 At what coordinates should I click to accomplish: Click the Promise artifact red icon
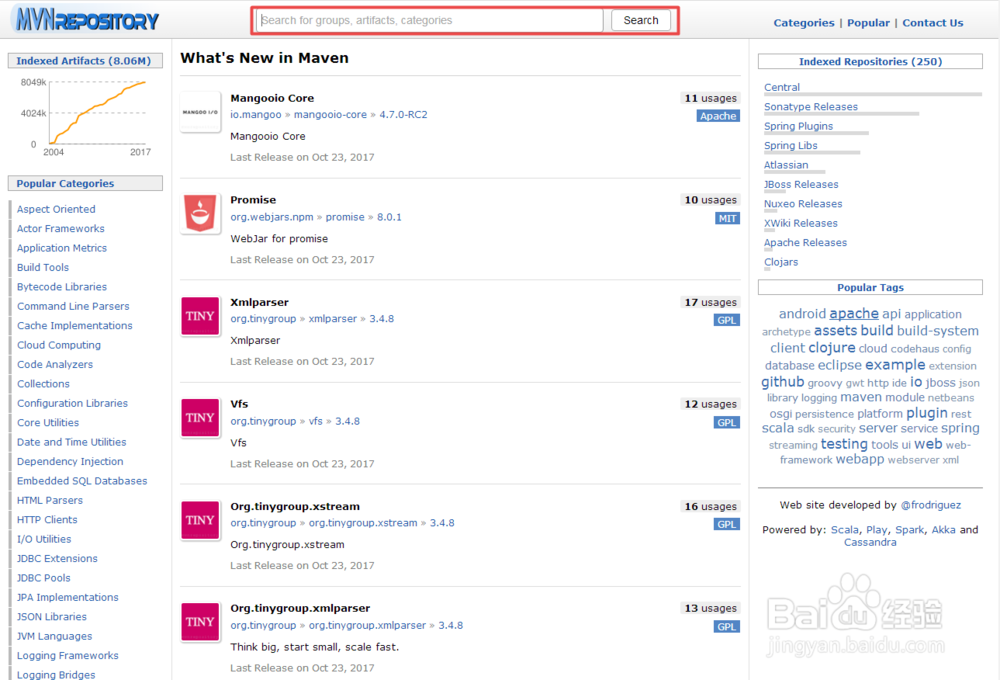tap(200, 214)
